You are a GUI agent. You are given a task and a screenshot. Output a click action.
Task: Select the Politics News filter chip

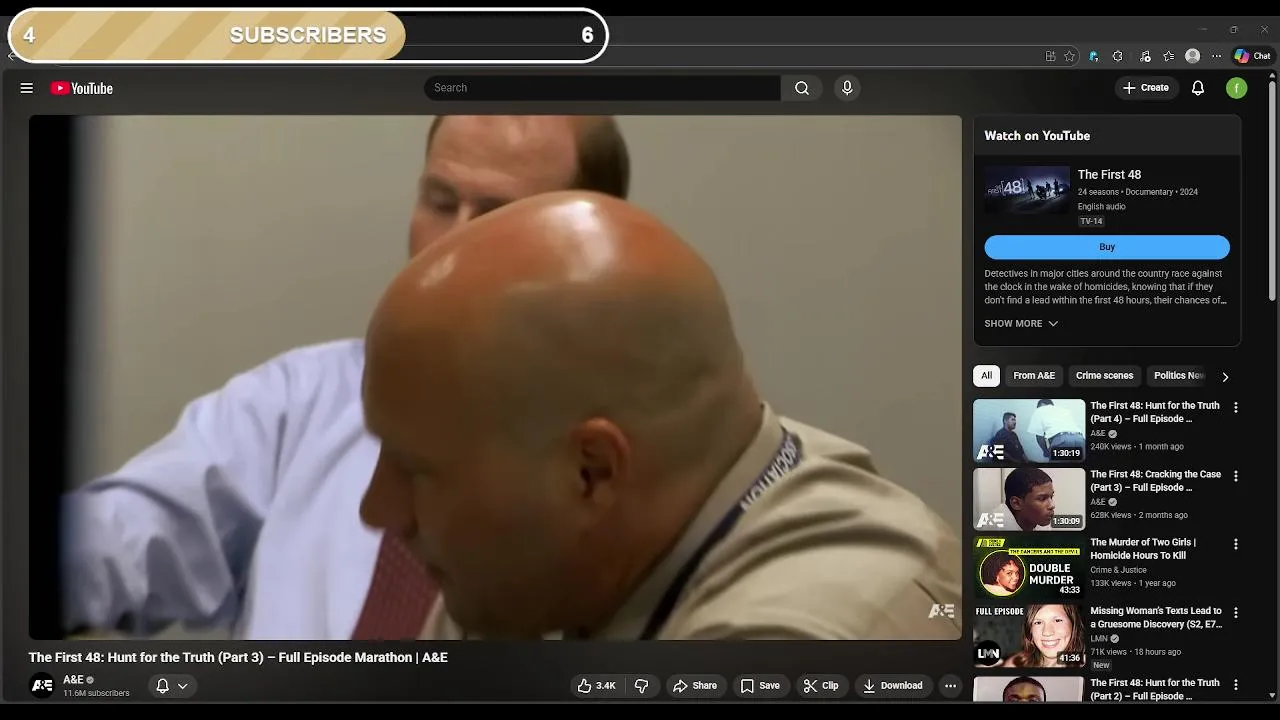tap(1179, 376)
